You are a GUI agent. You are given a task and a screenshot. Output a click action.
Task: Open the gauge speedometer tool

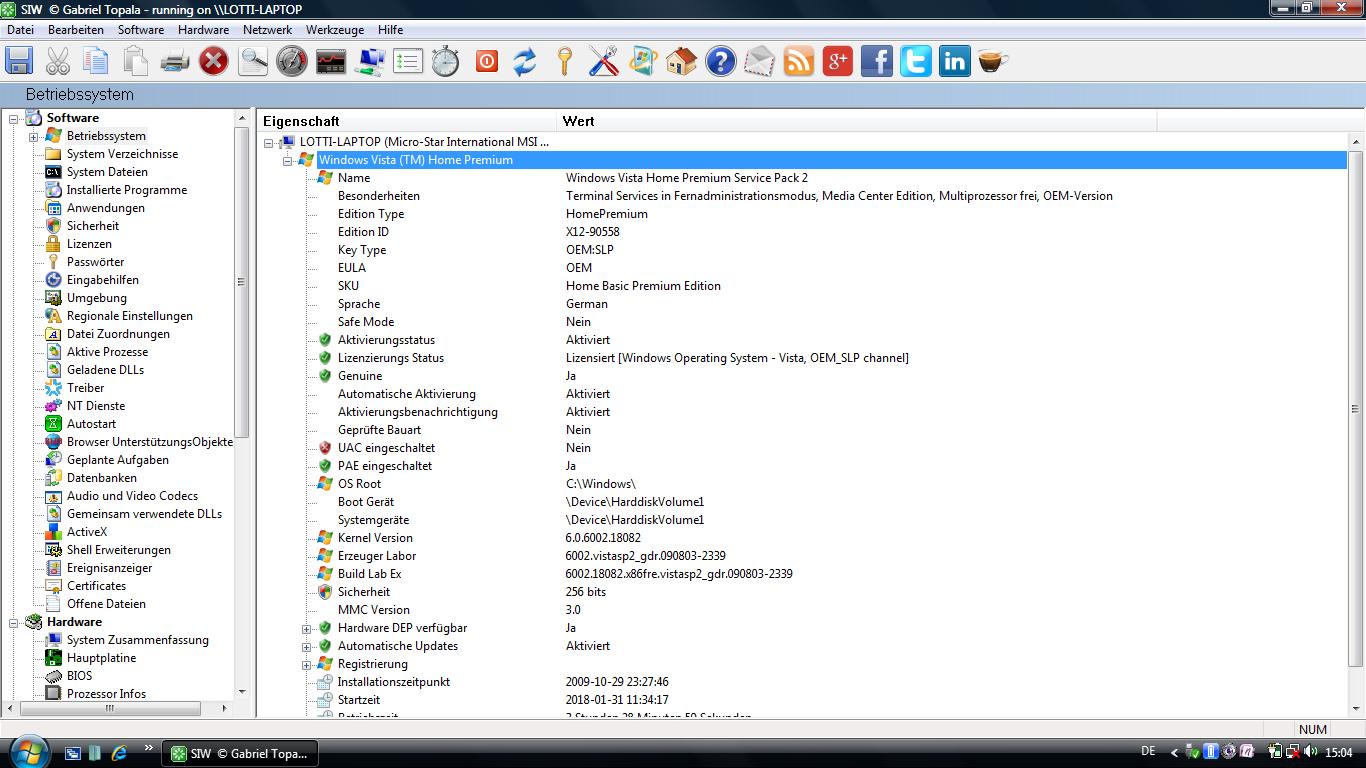(292, 61)
